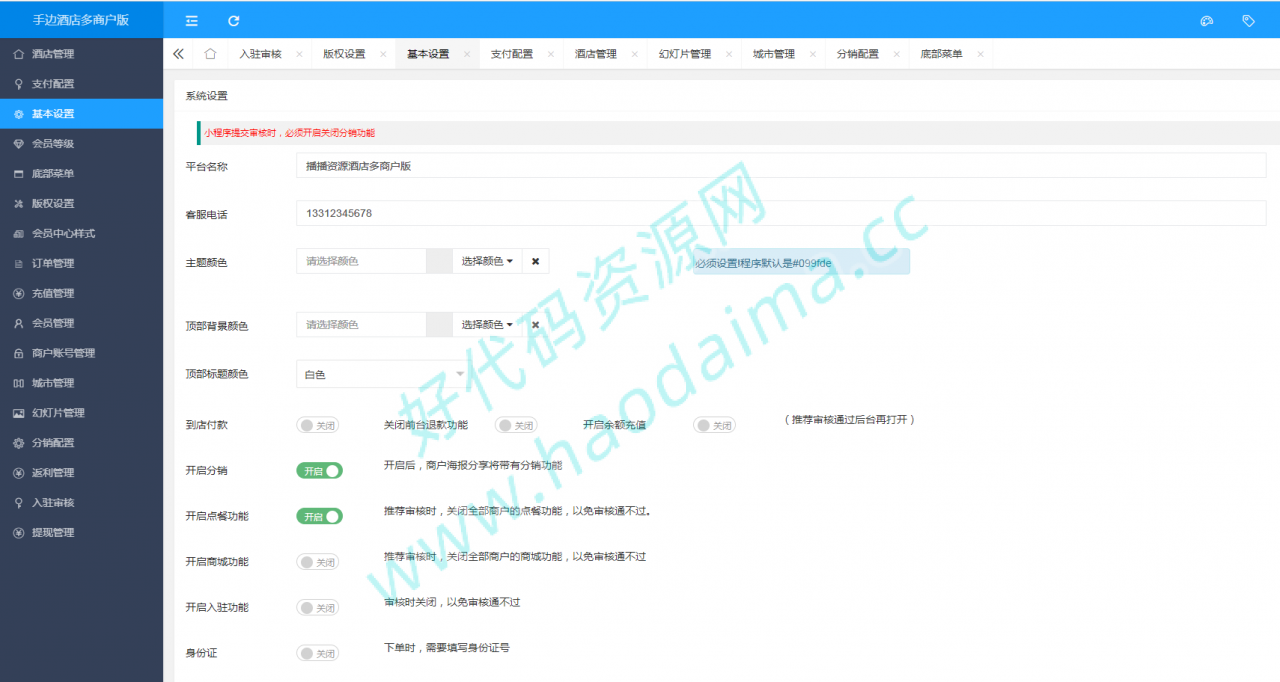This screenshot has height=682, width=1280.
Task: Switch to the 版权设置 tab
Action: tap(344, 54)
